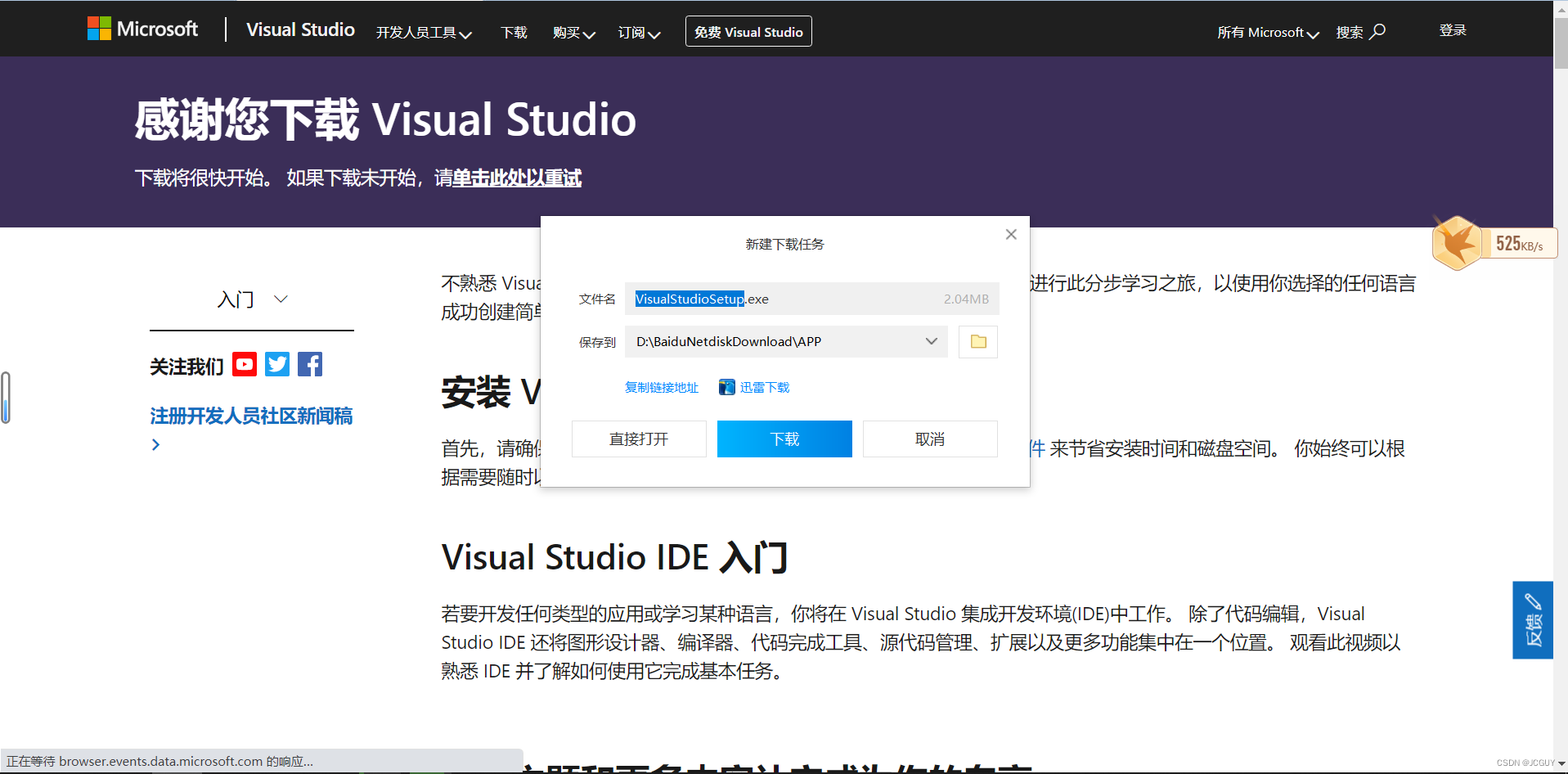Open 注册开发人员社区新闻稿 link
The image size is (1568, 774).
point(251,416)
